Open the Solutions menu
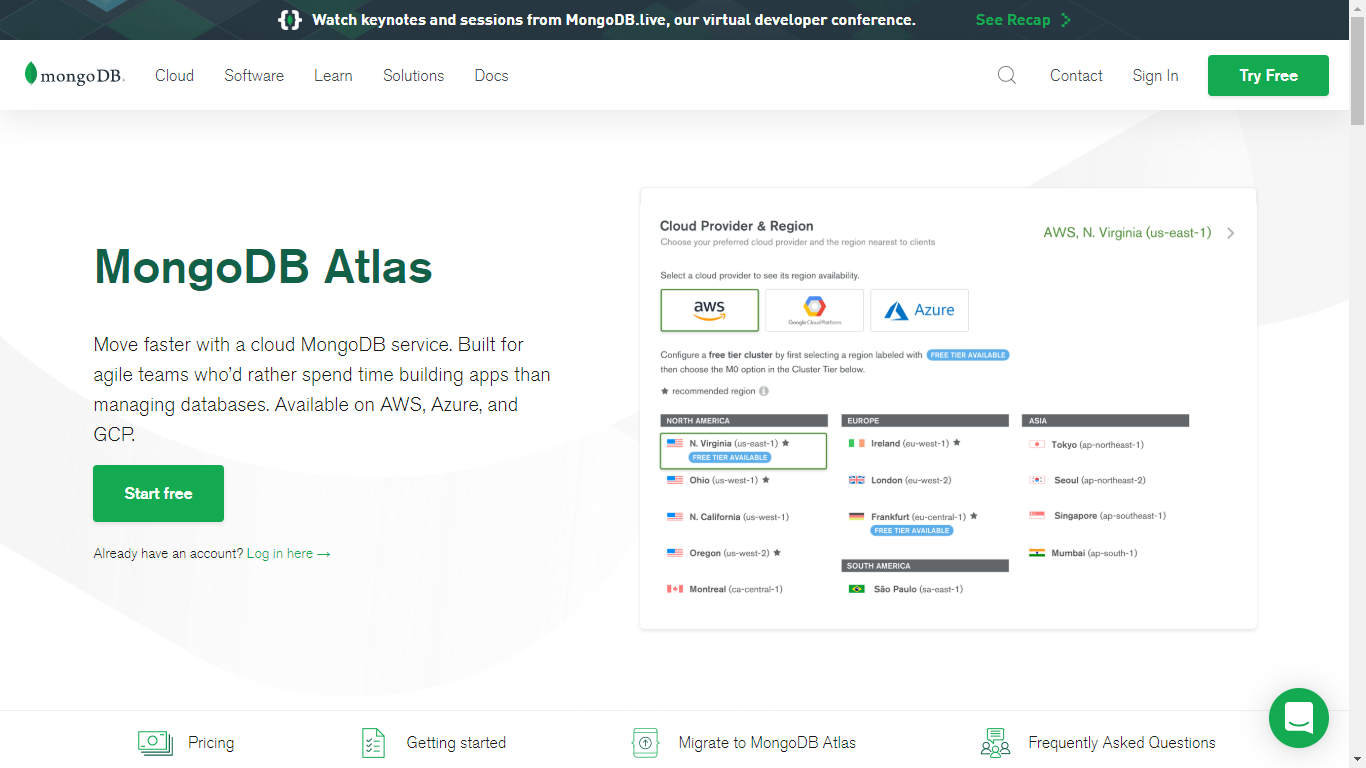 (413, 75)
